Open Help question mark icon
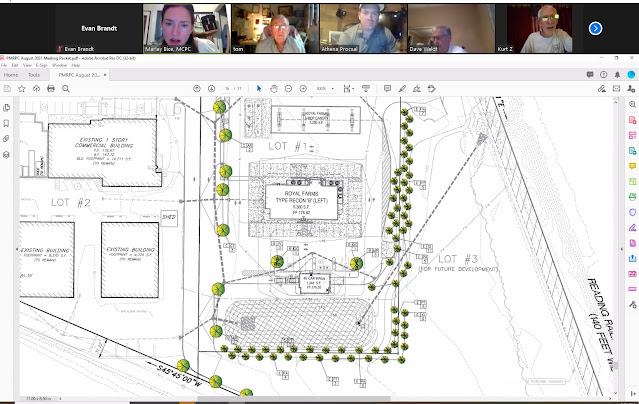This screenshot has height=404, width=639. (x=604, y=75)
